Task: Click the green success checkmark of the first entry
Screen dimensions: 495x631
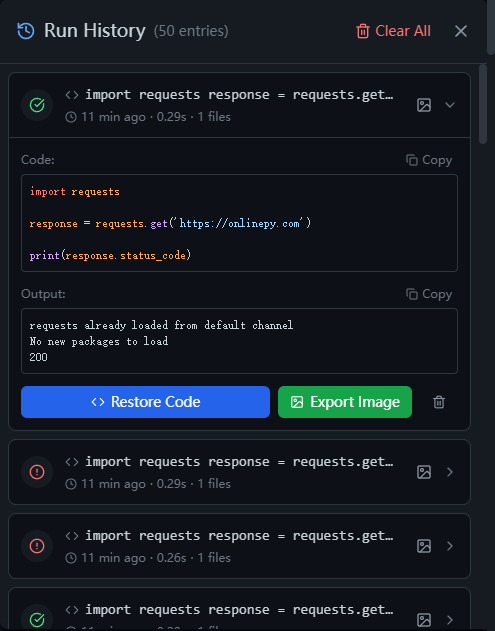Action: pyautogui.click(x=37, y=105)
